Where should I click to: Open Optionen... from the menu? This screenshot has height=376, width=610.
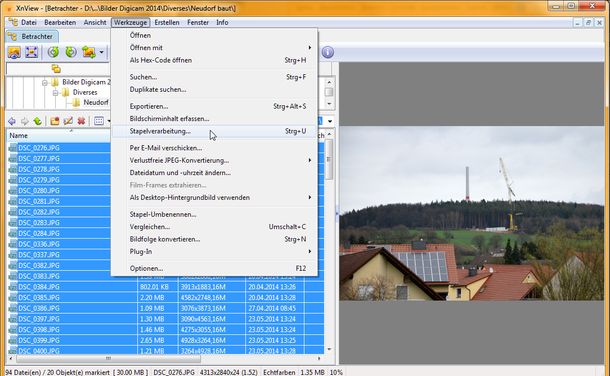pos(214,268)
